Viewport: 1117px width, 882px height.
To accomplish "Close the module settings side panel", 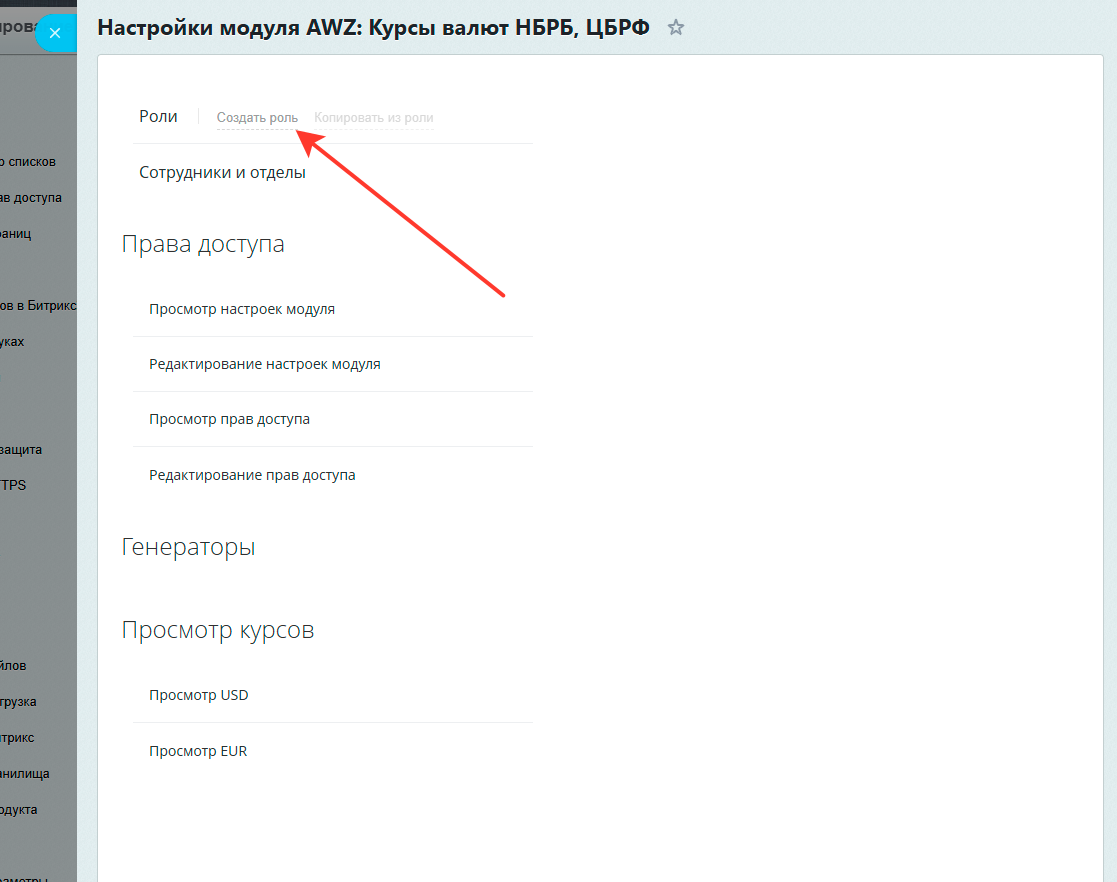I will (x=55, y=33).
